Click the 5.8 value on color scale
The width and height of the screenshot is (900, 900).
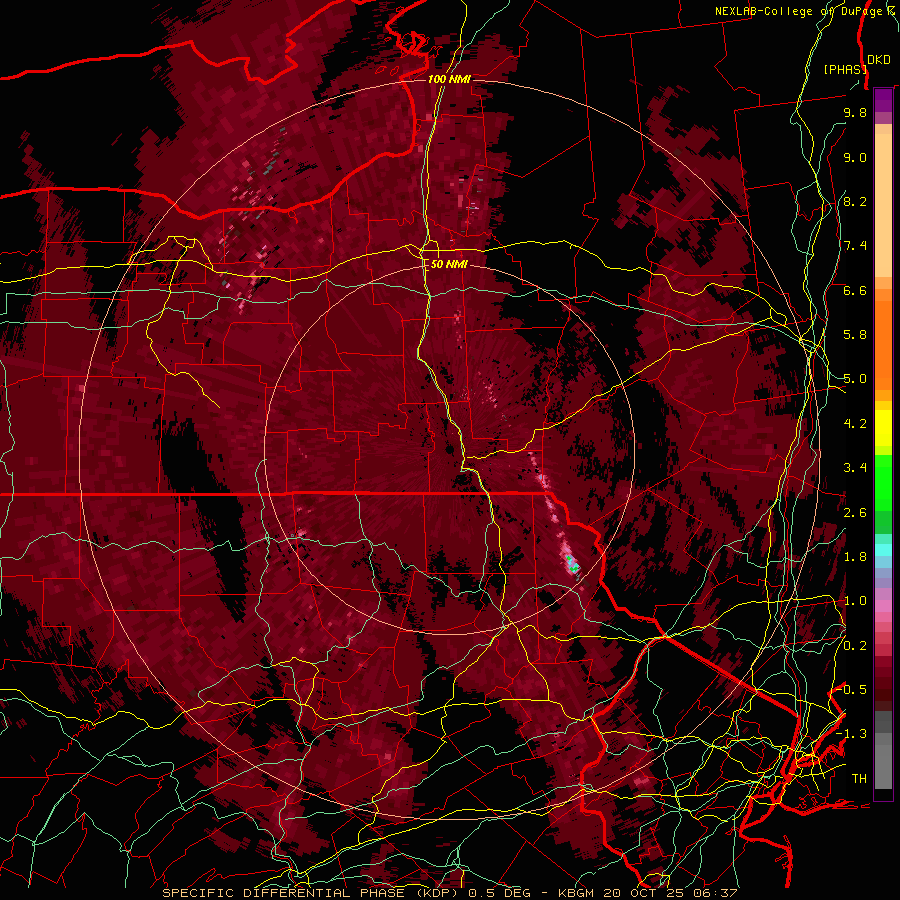point(855,335)
